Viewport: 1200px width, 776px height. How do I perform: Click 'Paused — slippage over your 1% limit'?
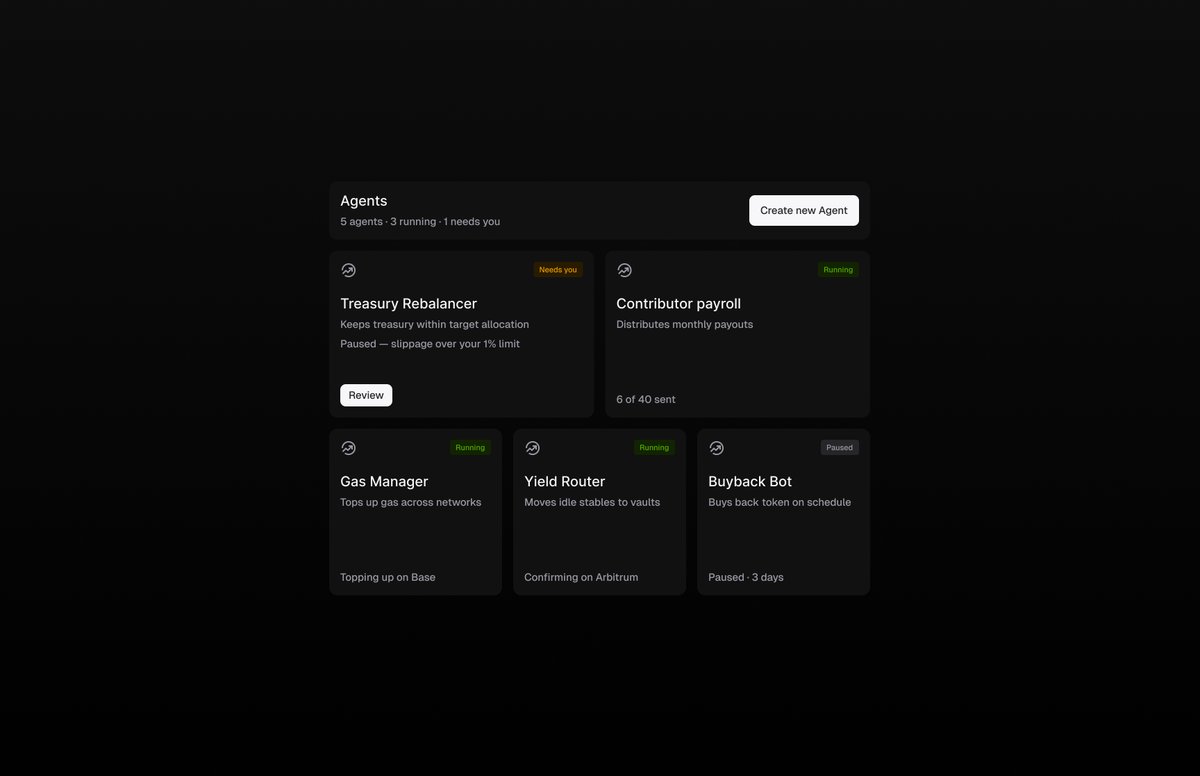click(x=430, y=344)
